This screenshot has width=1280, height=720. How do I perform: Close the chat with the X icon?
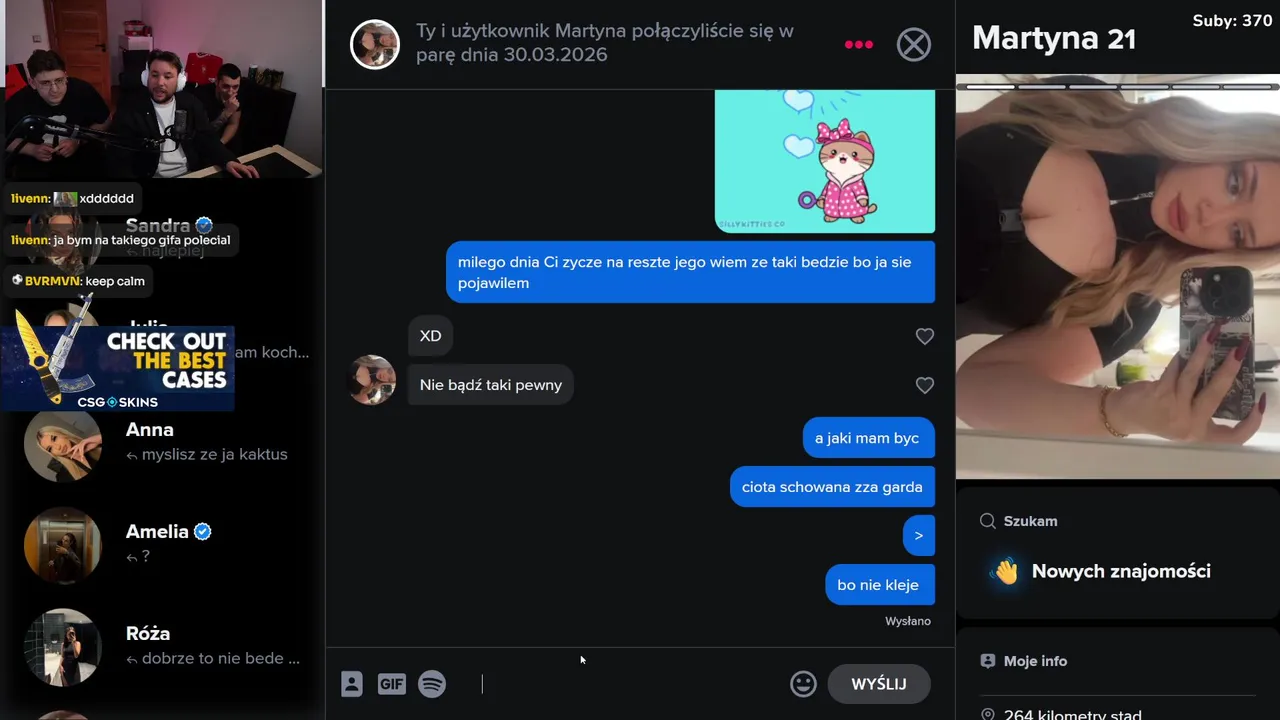pos(913,44)
